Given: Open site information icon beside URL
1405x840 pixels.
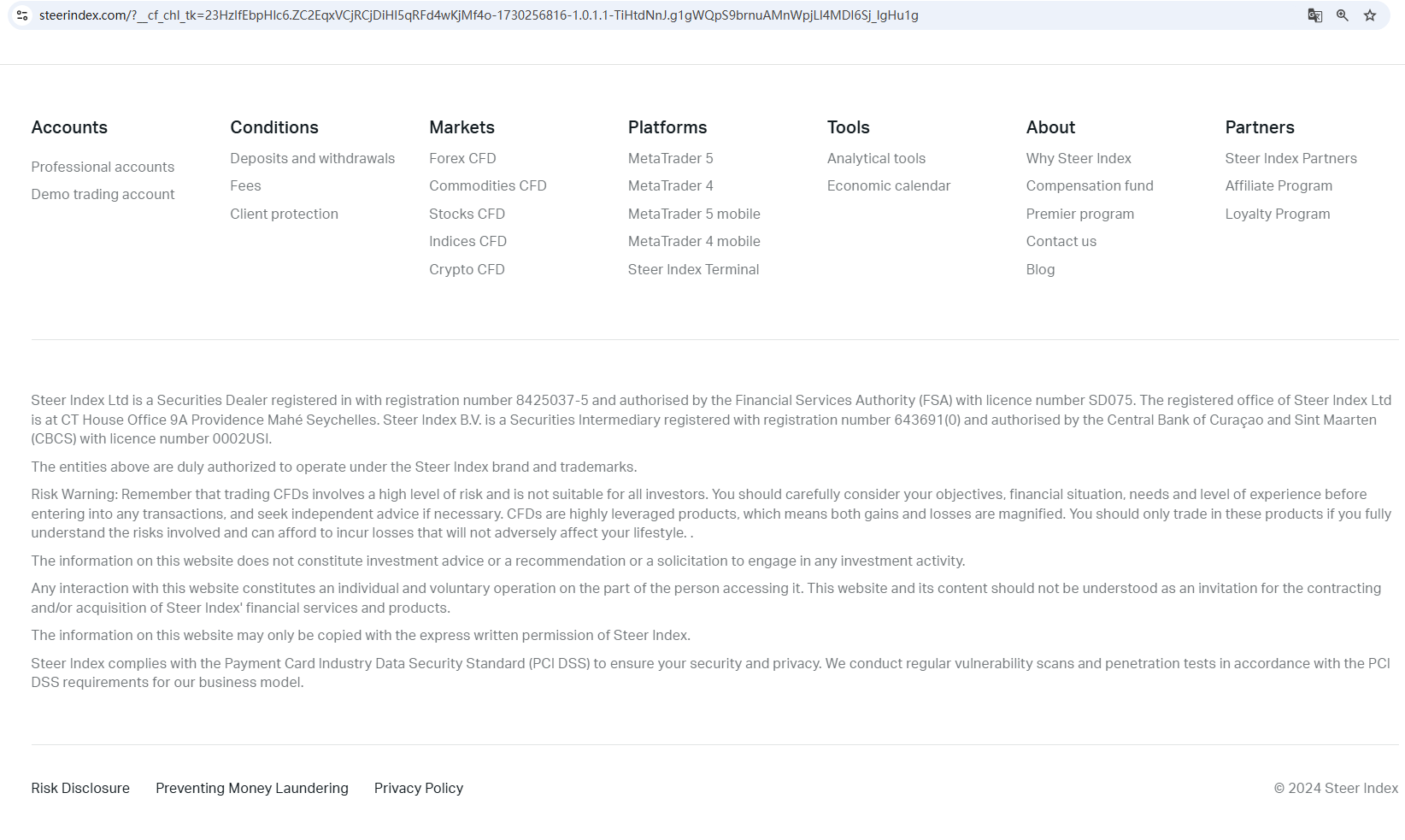Looking at the screenshot, I should 22,15.
